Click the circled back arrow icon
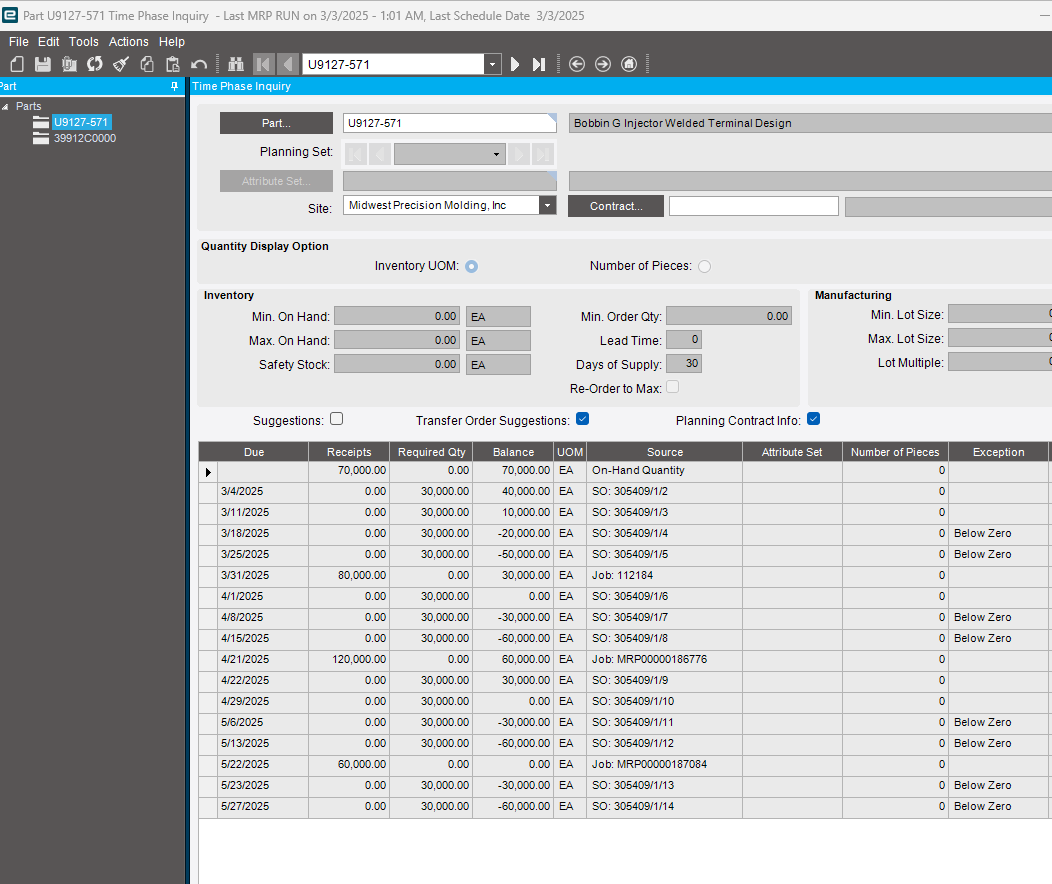This screenshot has width=1052, height=884. (577, 64)
